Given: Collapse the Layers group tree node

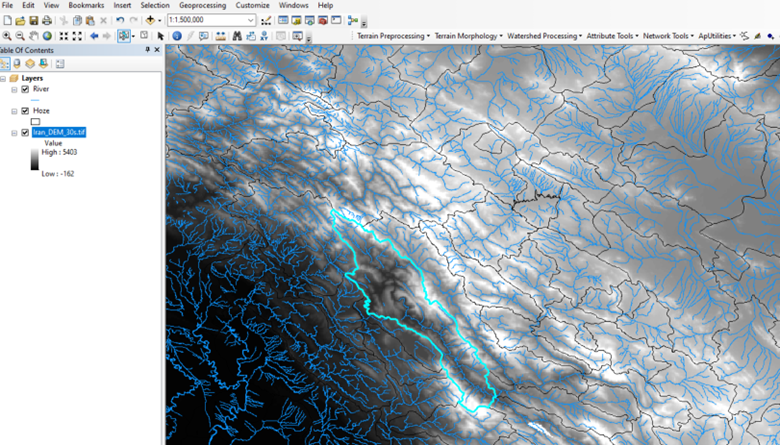Looking at the screenshot, I should 4,77.
